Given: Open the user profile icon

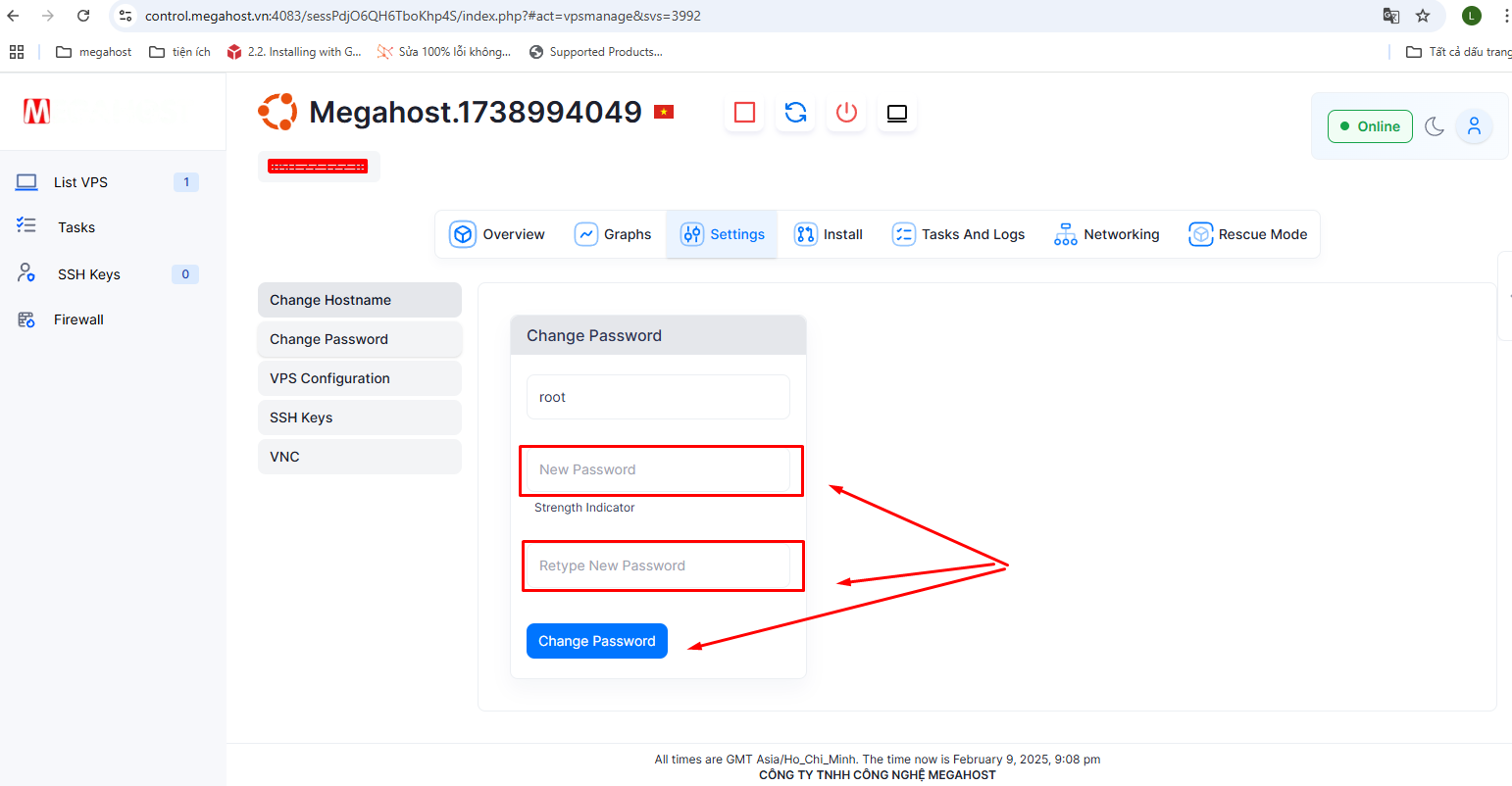Looking at the screenshot, I should tap(1474, 126).
